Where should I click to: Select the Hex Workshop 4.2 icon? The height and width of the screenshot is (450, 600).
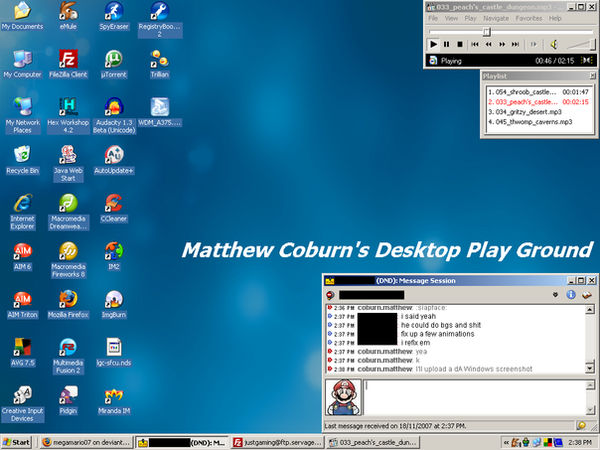coord(68,115)
